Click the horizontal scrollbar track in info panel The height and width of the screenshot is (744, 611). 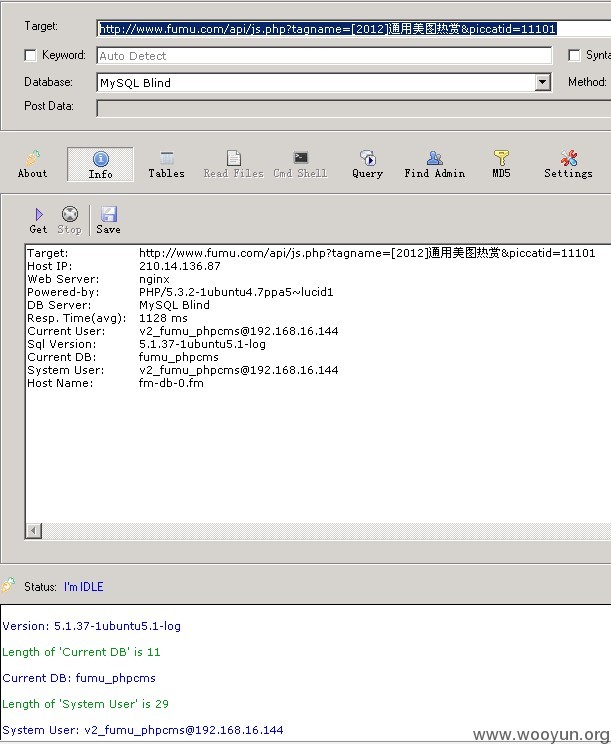pyautogui.click(x=326, y=530)
